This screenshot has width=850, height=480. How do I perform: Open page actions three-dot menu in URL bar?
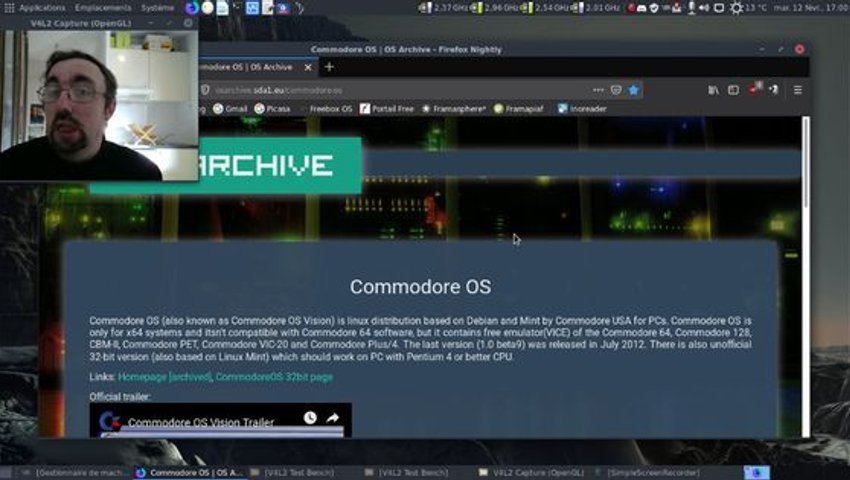pyautogui.click(x=598, y=91)
